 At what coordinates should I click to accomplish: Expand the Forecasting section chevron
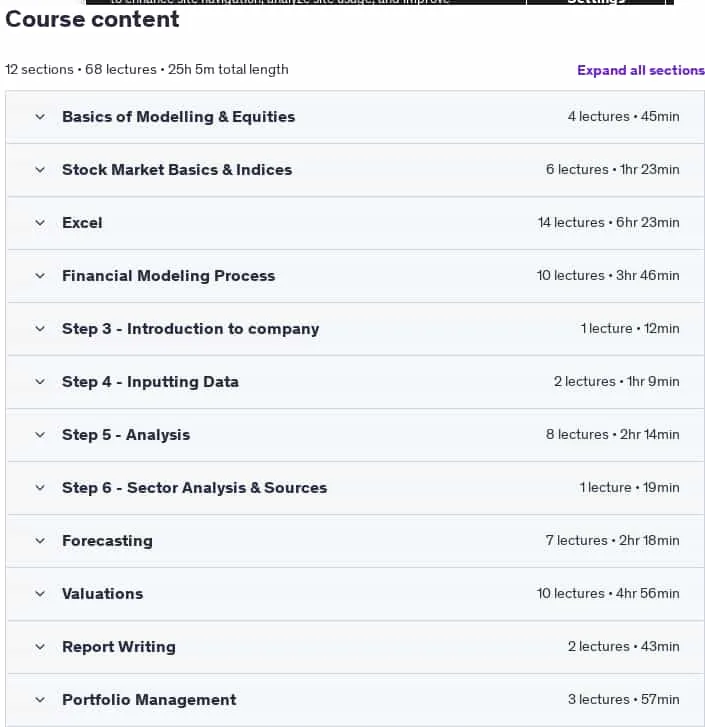click(x=40, y=541)
